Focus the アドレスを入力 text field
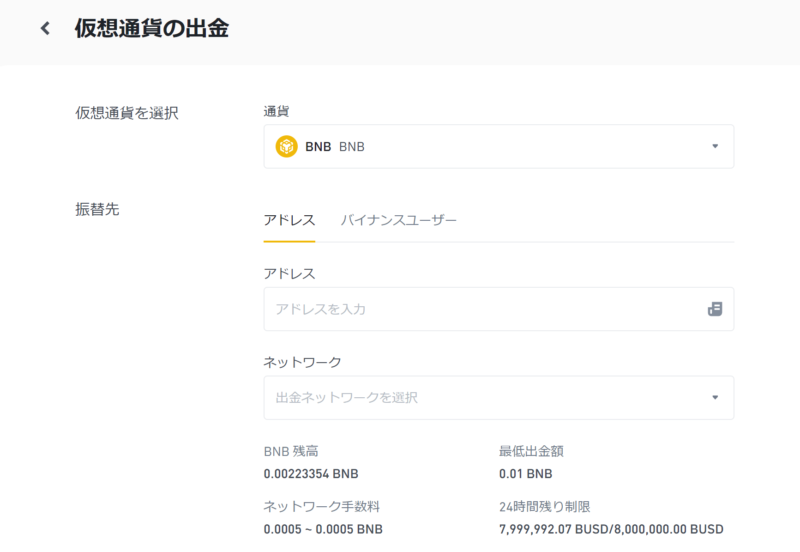 click(x=485, y=309)
